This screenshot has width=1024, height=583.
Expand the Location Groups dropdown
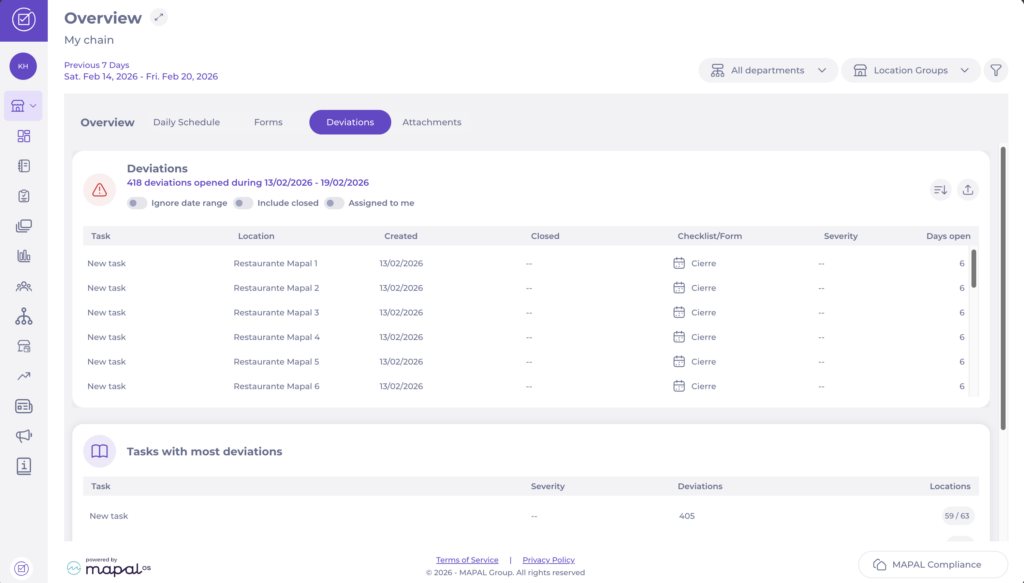[x=910, y=71]
